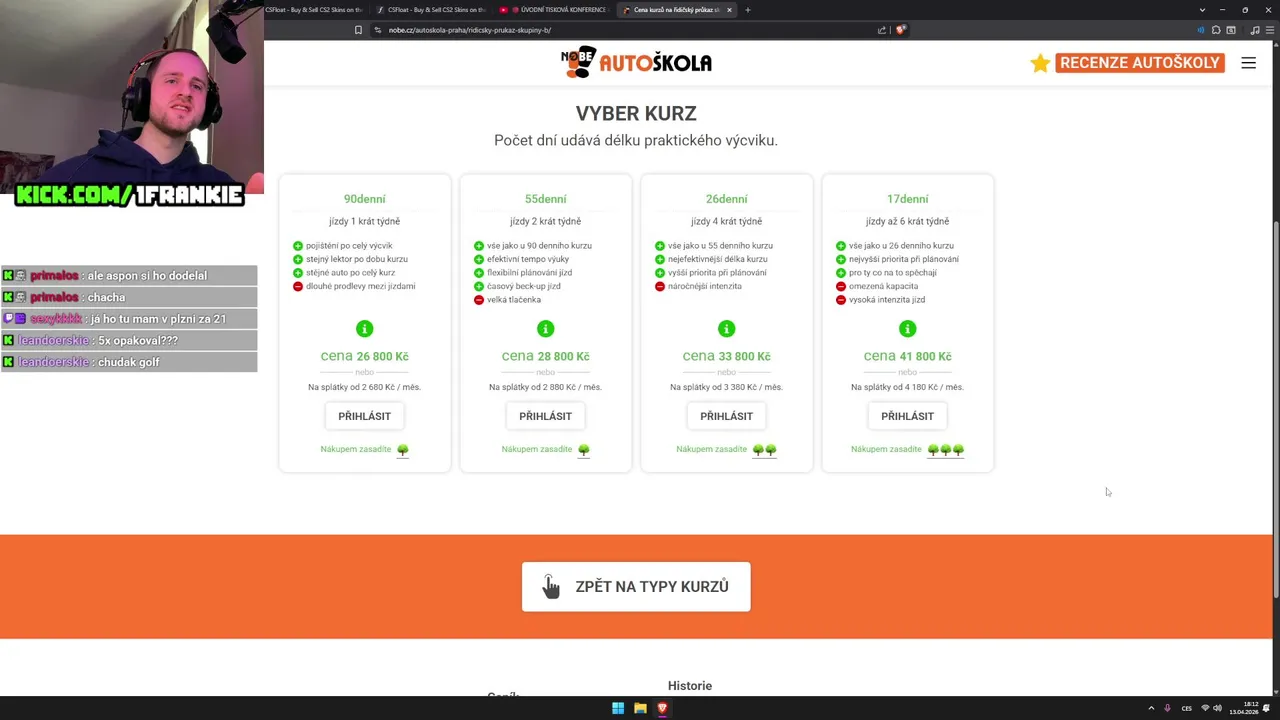Open File Explorer from the taskbar
Screen dimensions: 1280x720
coord(640,708)
